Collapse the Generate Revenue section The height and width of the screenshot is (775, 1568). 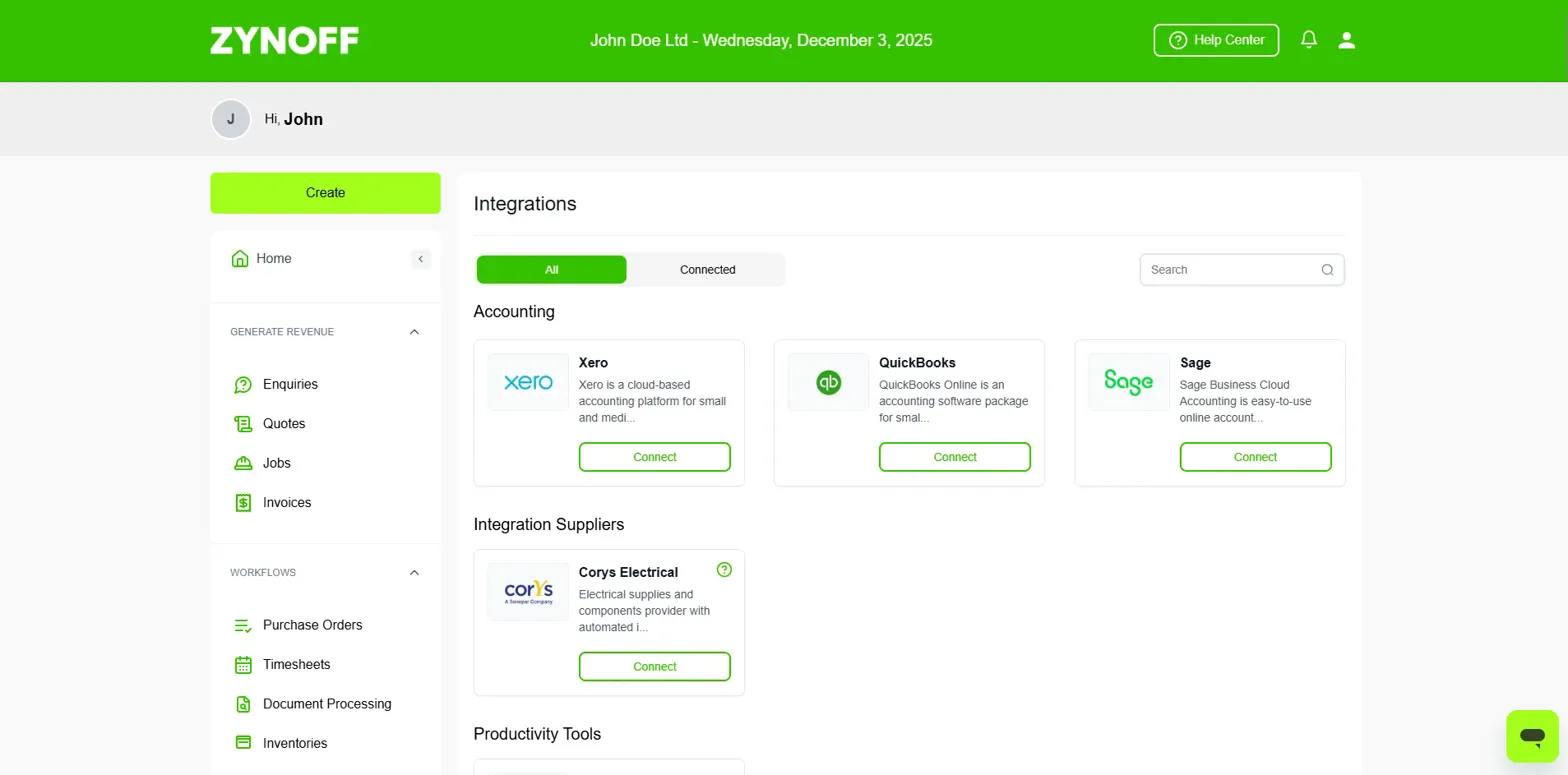[x=415, y=332]
